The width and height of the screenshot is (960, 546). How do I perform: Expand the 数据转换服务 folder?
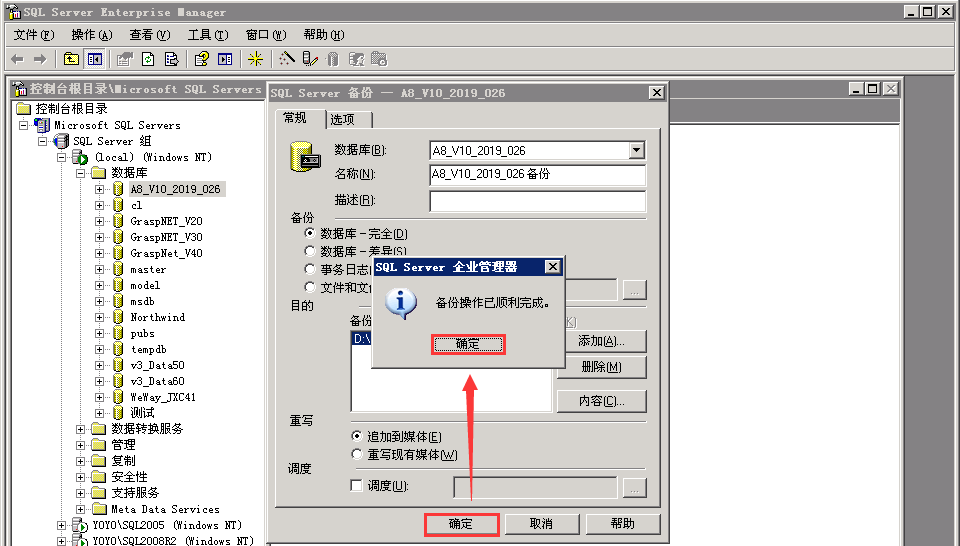[x=80, y=429]
